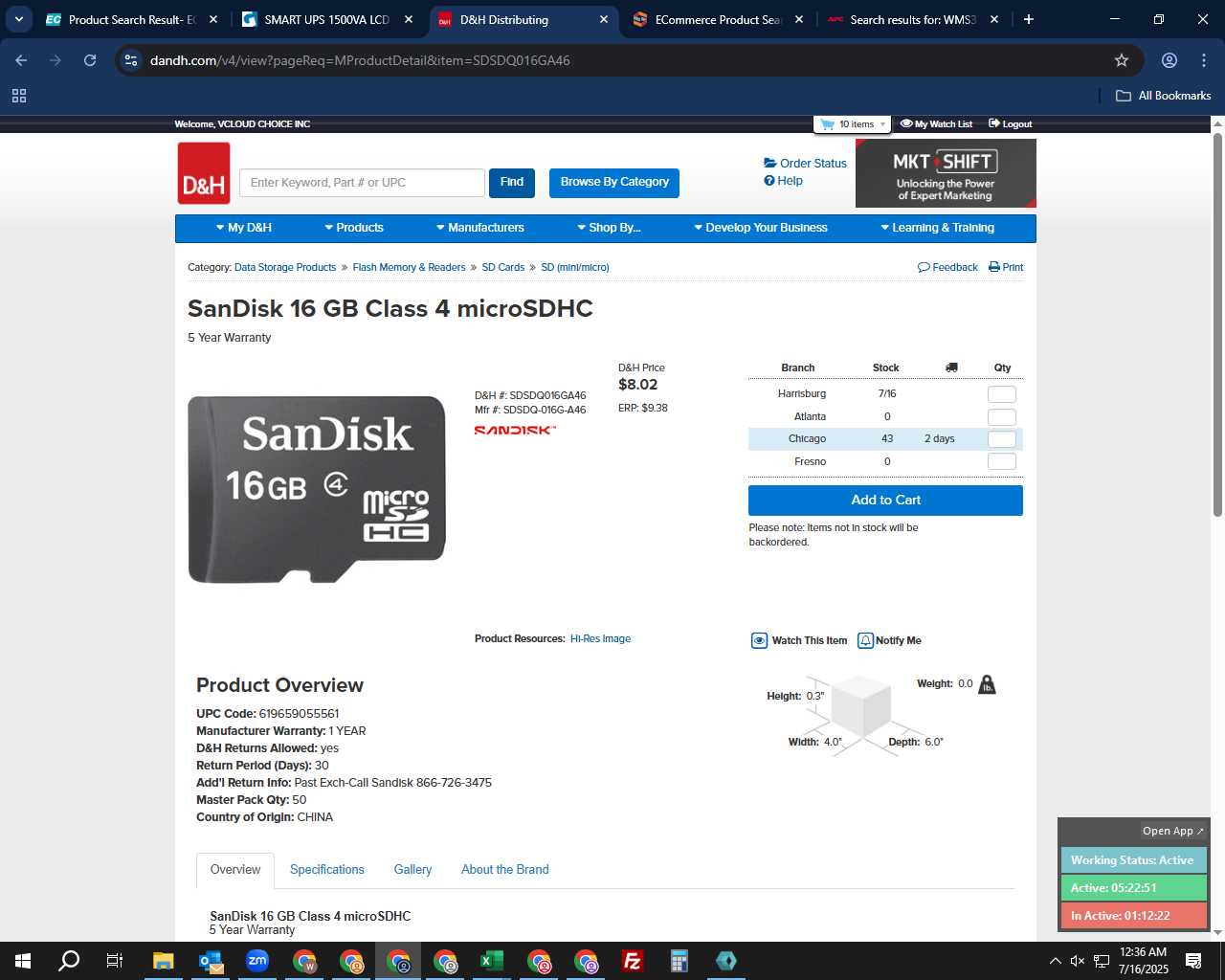Click the Atlanta quantity field
1225x980 pixels.
point(1001,417)
